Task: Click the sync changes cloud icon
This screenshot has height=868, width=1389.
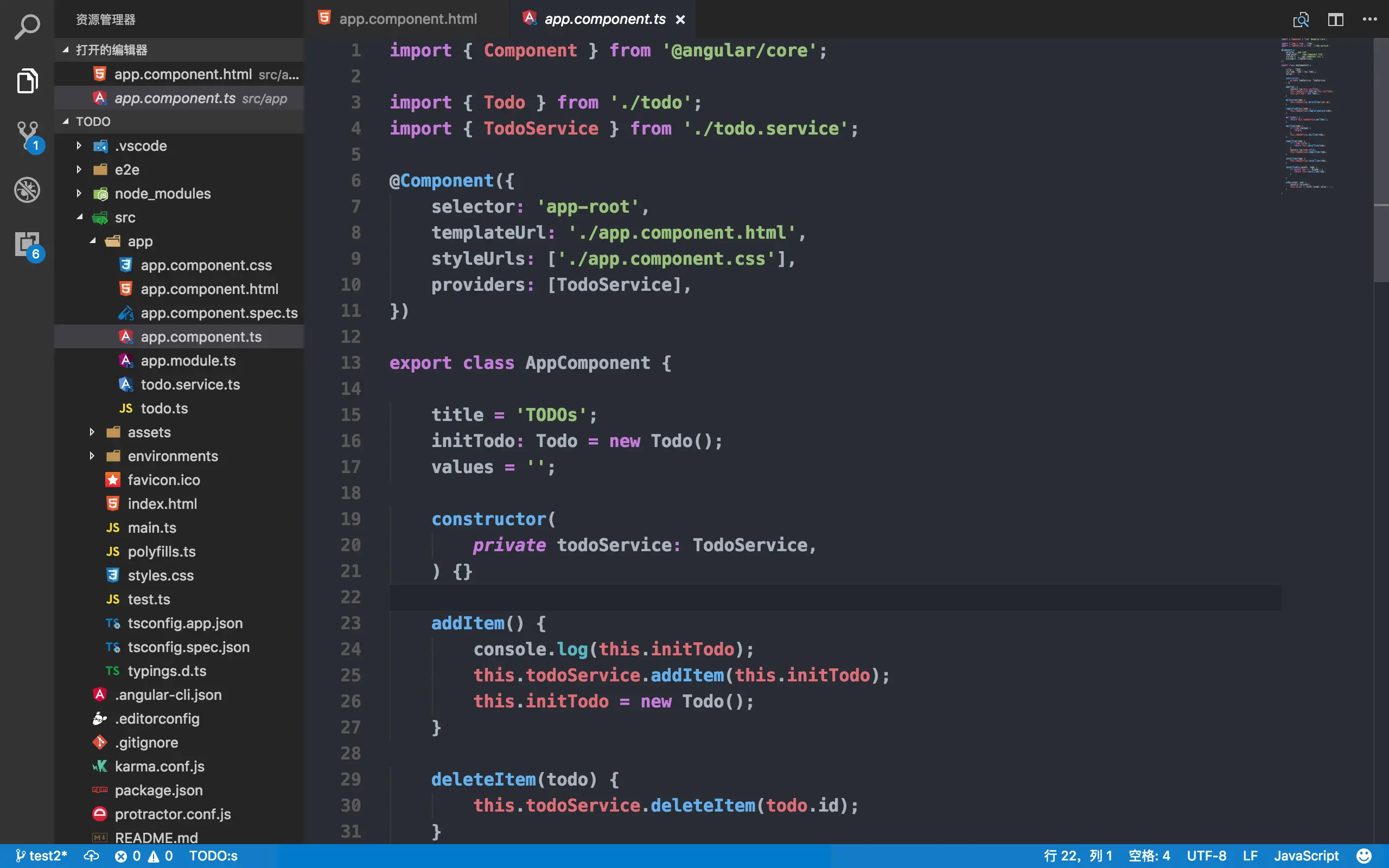Action: (x=91, y=856)
